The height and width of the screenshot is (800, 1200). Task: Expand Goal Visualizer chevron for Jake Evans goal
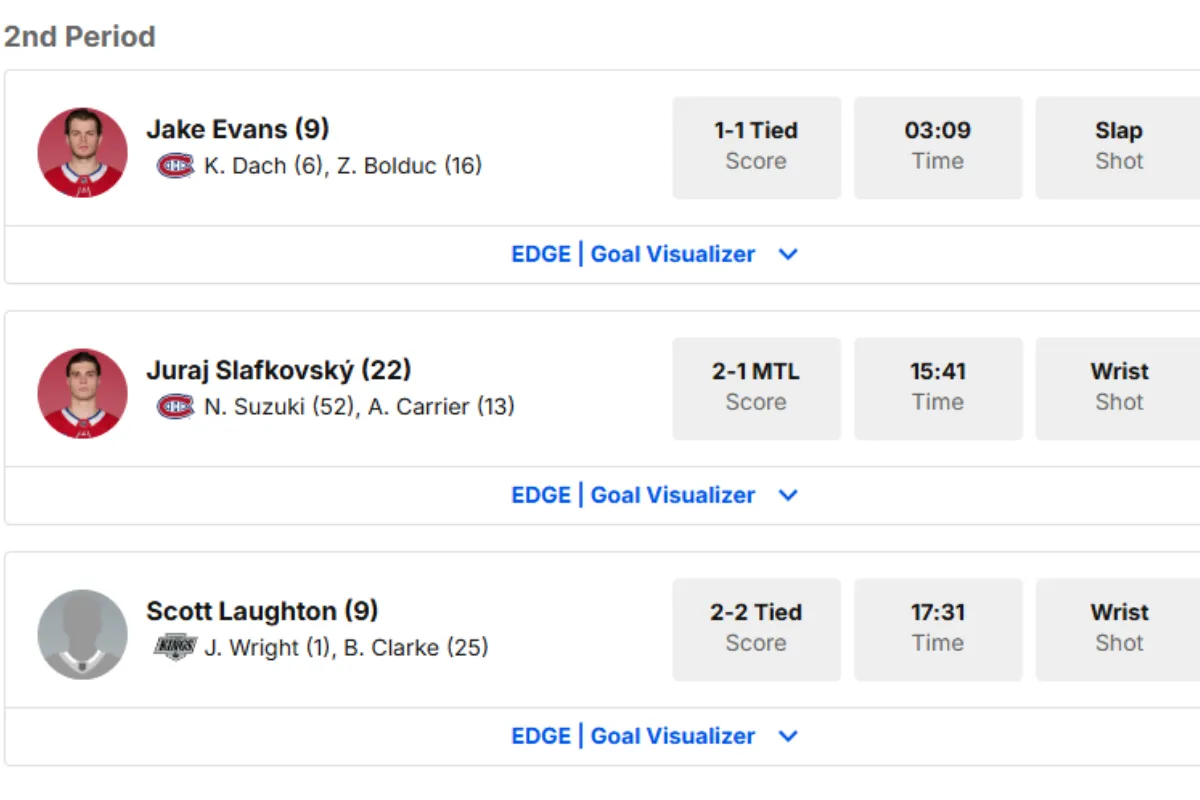pos(788,254)
